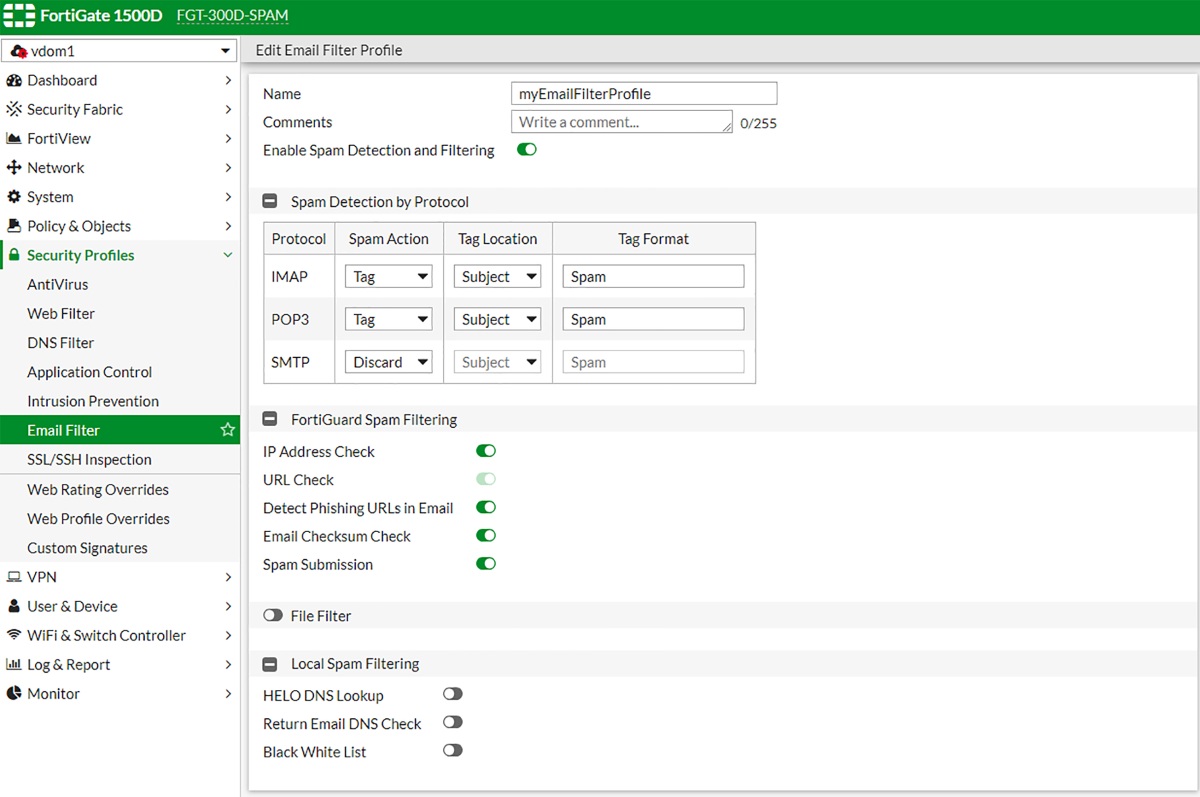The height and width of the screenshot is (797, 1200).
Task: Toggle URL Check switch
Action: point(486,479)
